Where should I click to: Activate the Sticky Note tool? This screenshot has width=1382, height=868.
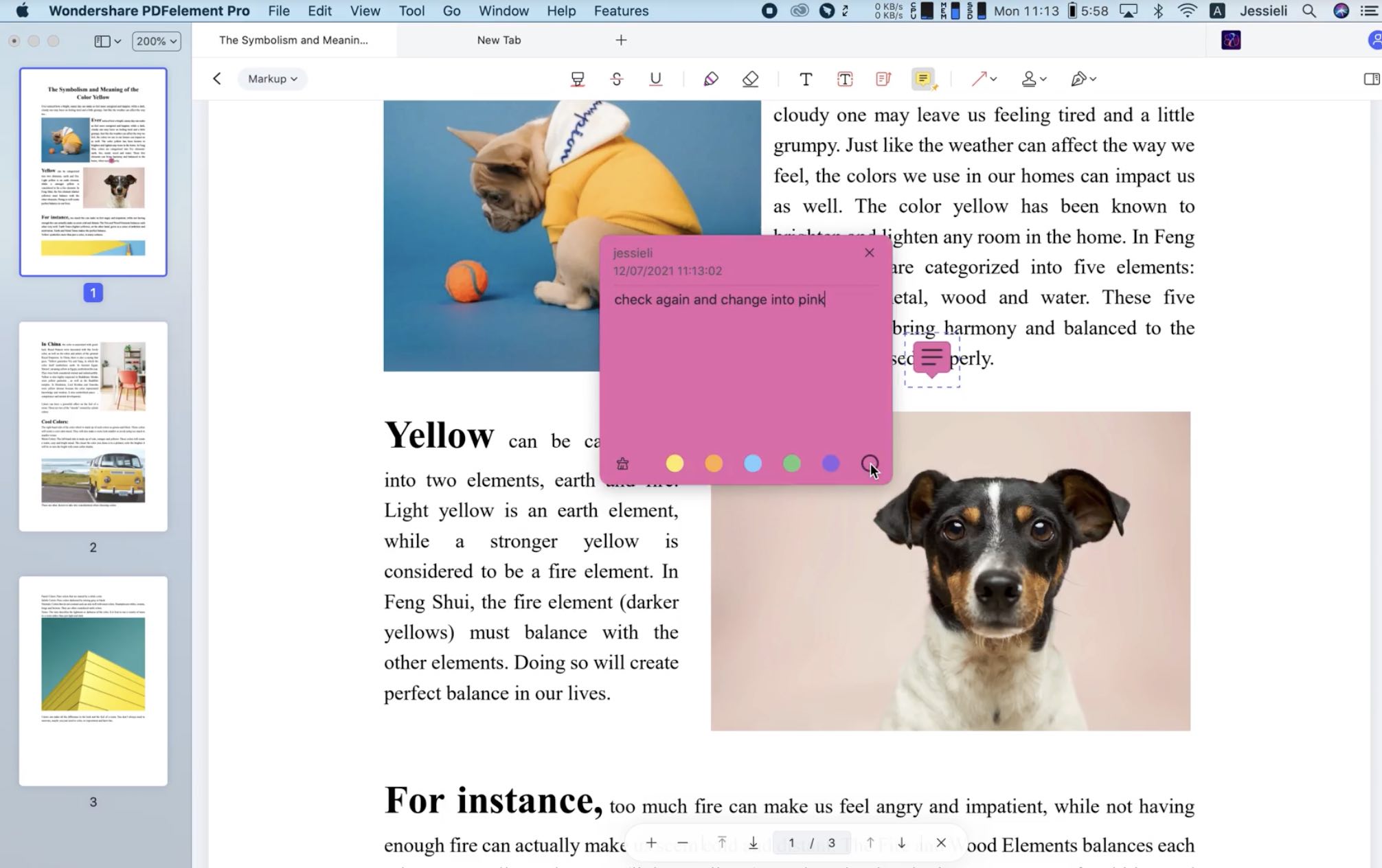coord(922,79)
